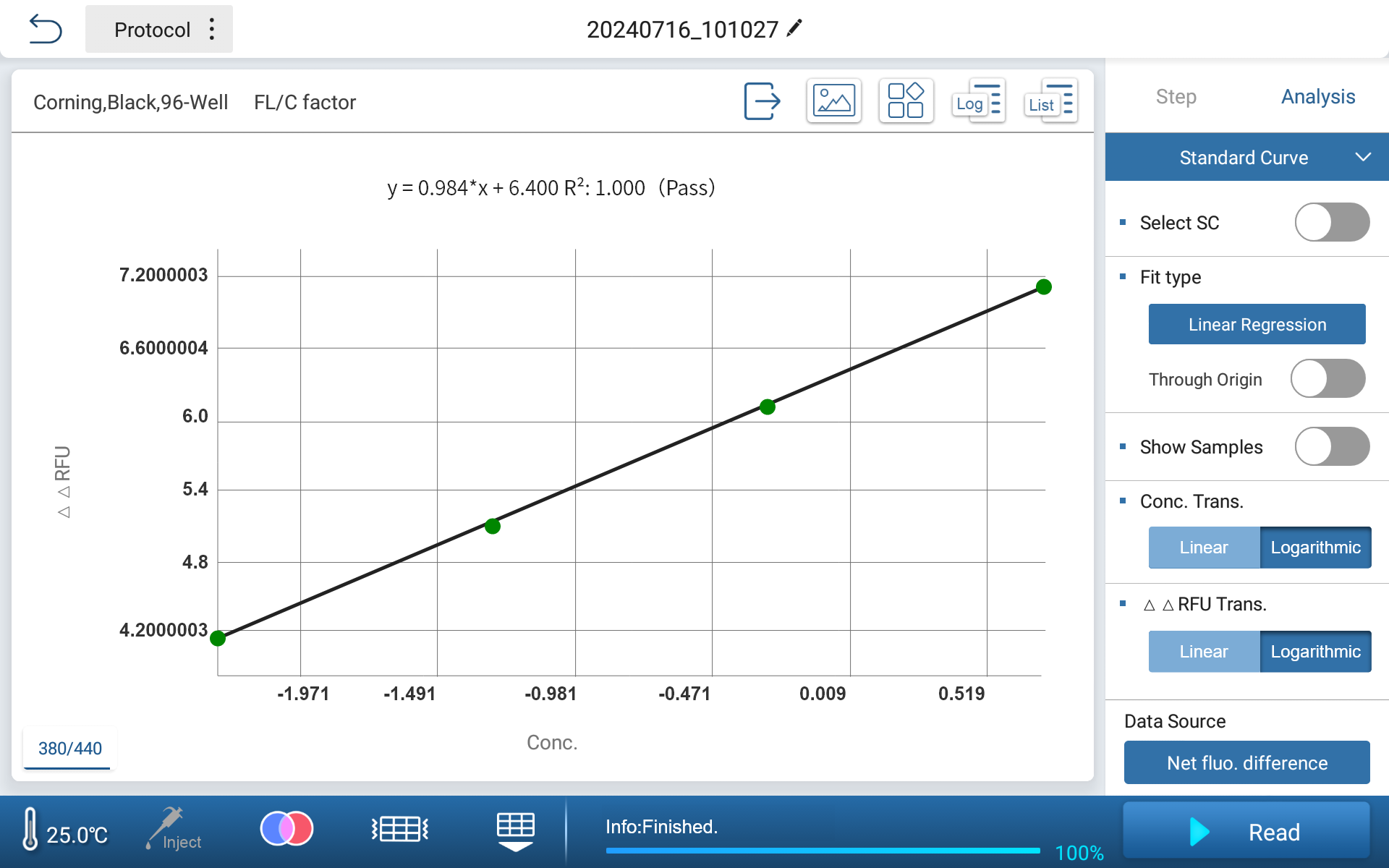Open the temperature thermometer control

click(30, 828)
